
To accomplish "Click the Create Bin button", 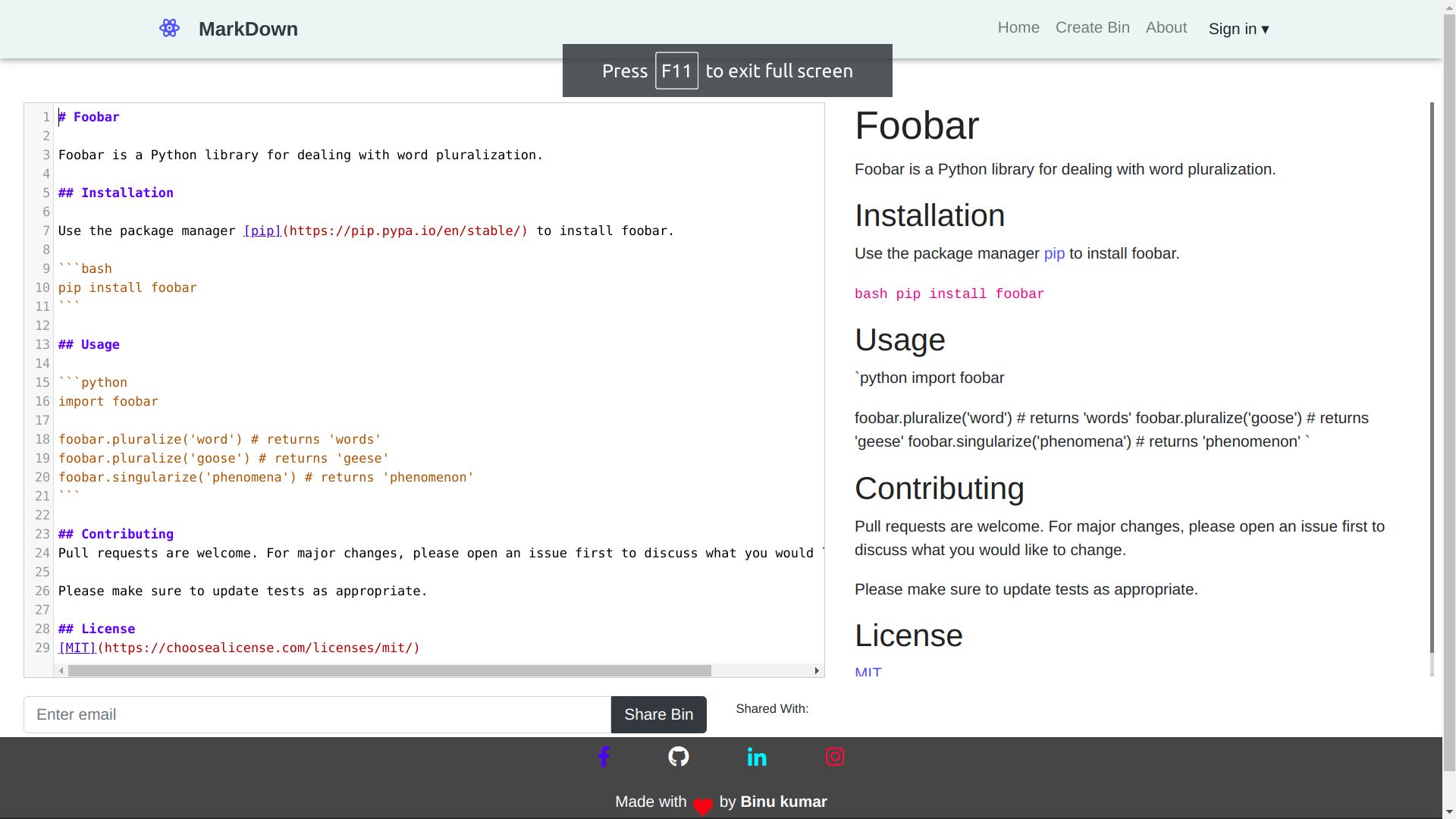I will 1092,27.
